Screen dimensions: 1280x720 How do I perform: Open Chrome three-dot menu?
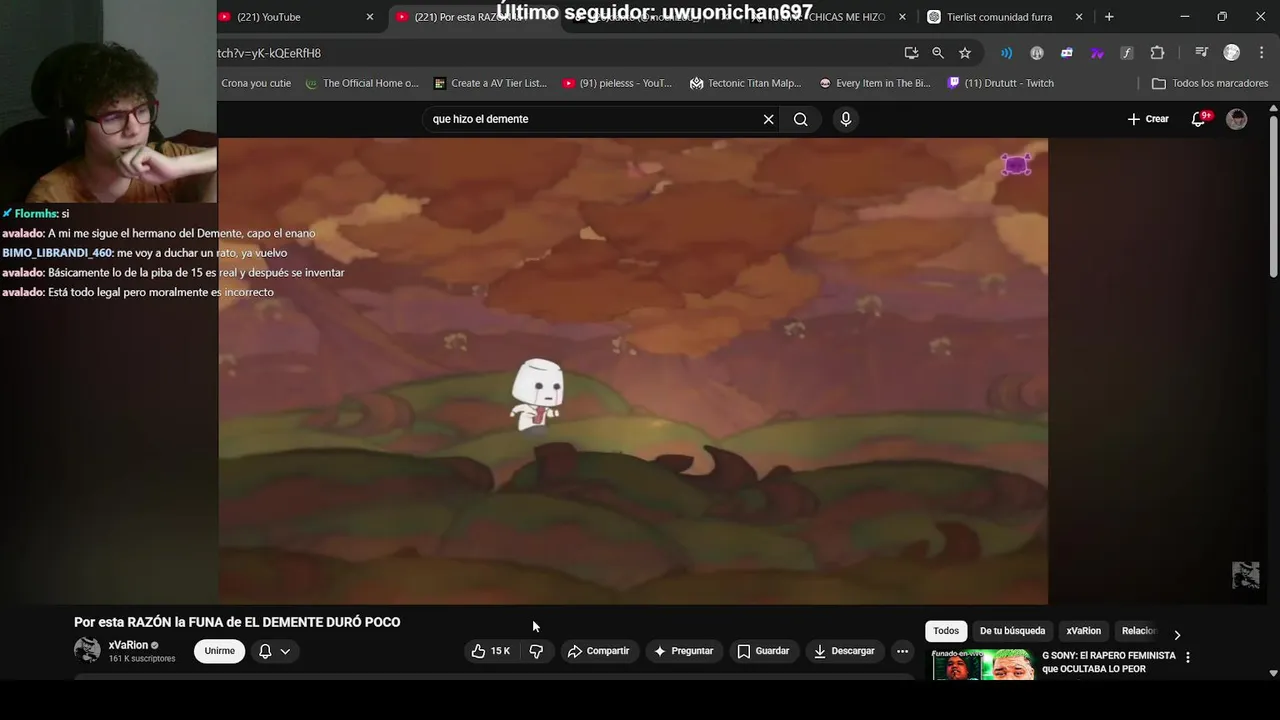coord(1260,53)
